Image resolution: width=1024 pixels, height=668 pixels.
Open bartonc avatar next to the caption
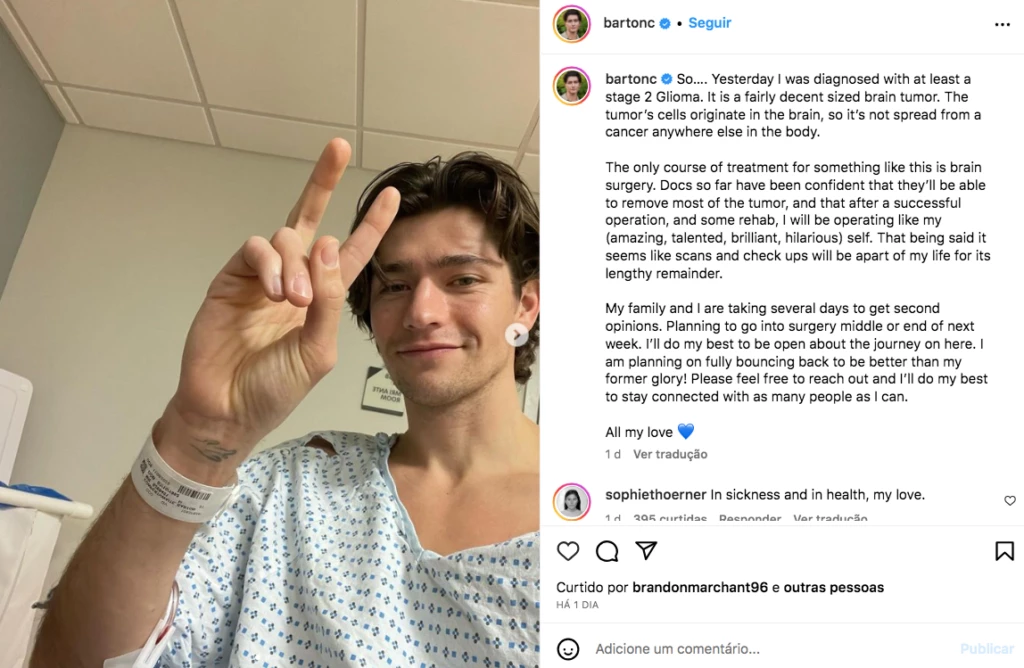571,86
